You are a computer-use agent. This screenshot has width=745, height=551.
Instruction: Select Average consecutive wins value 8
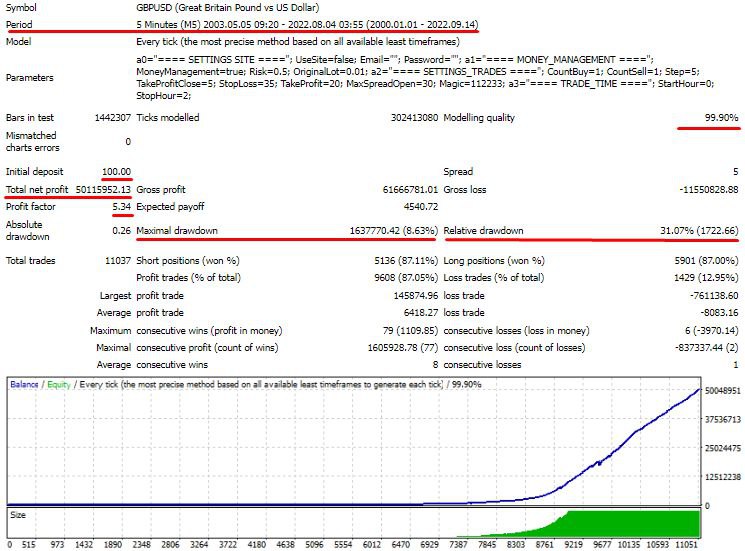pos(435,365)
